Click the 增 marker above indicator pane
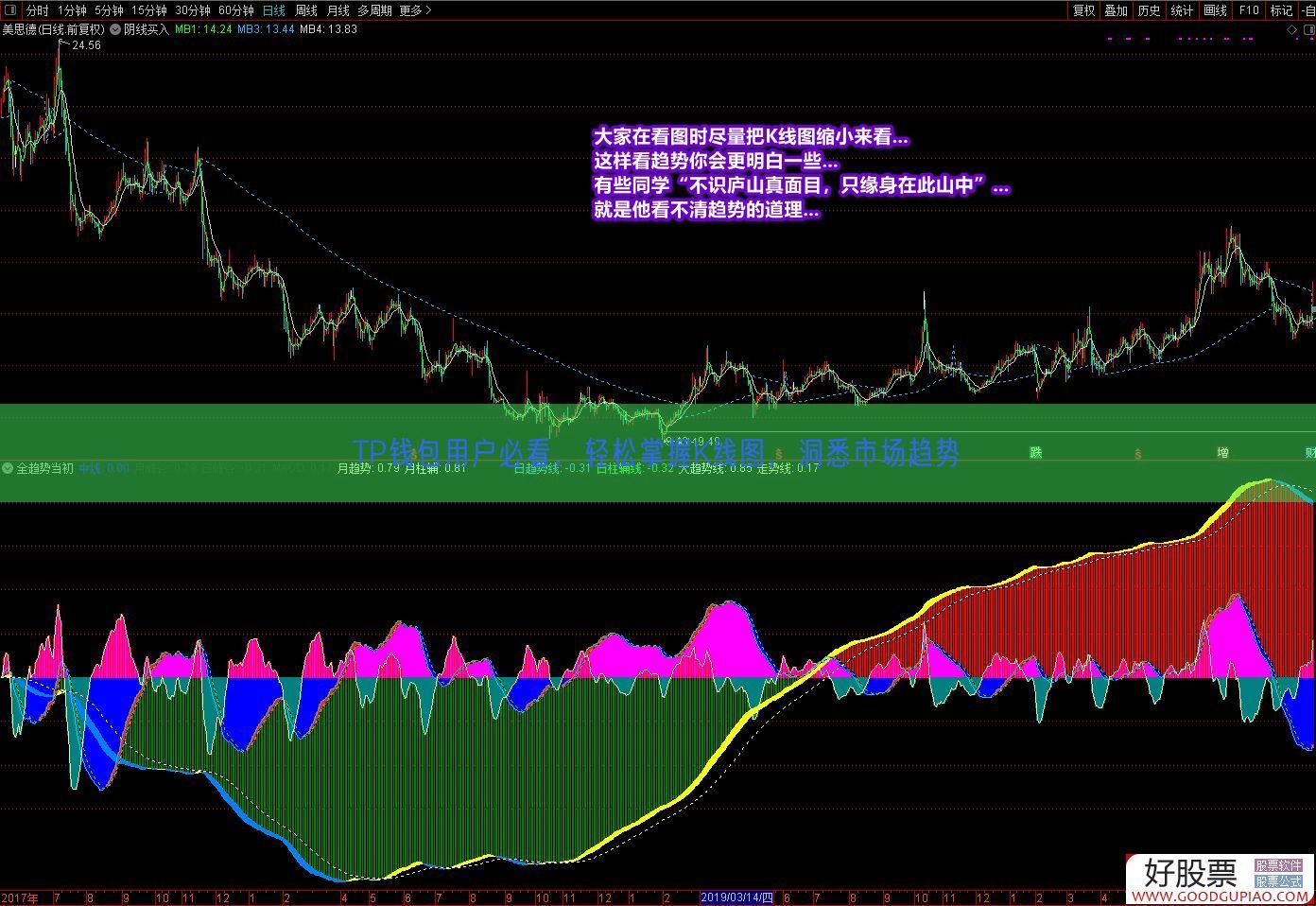 1221,454
